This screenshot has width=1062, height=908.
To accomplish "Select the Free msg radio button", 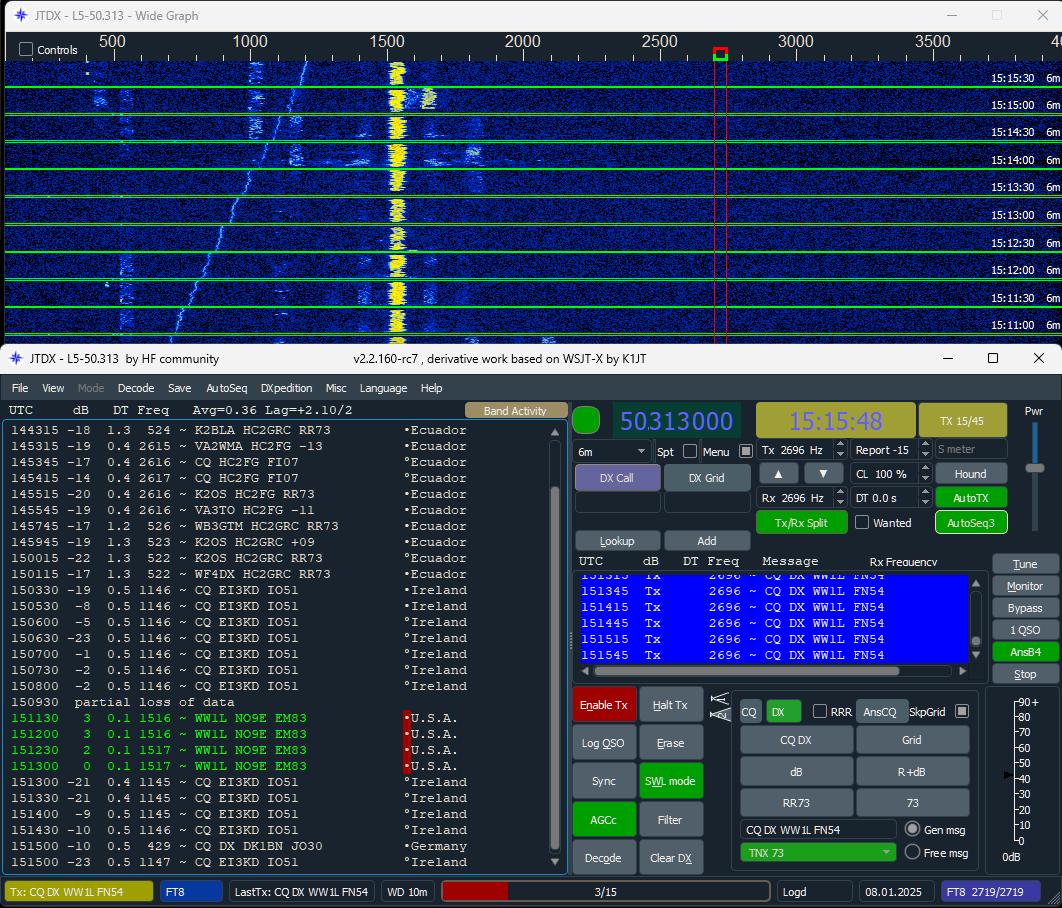I will (912, 852).
